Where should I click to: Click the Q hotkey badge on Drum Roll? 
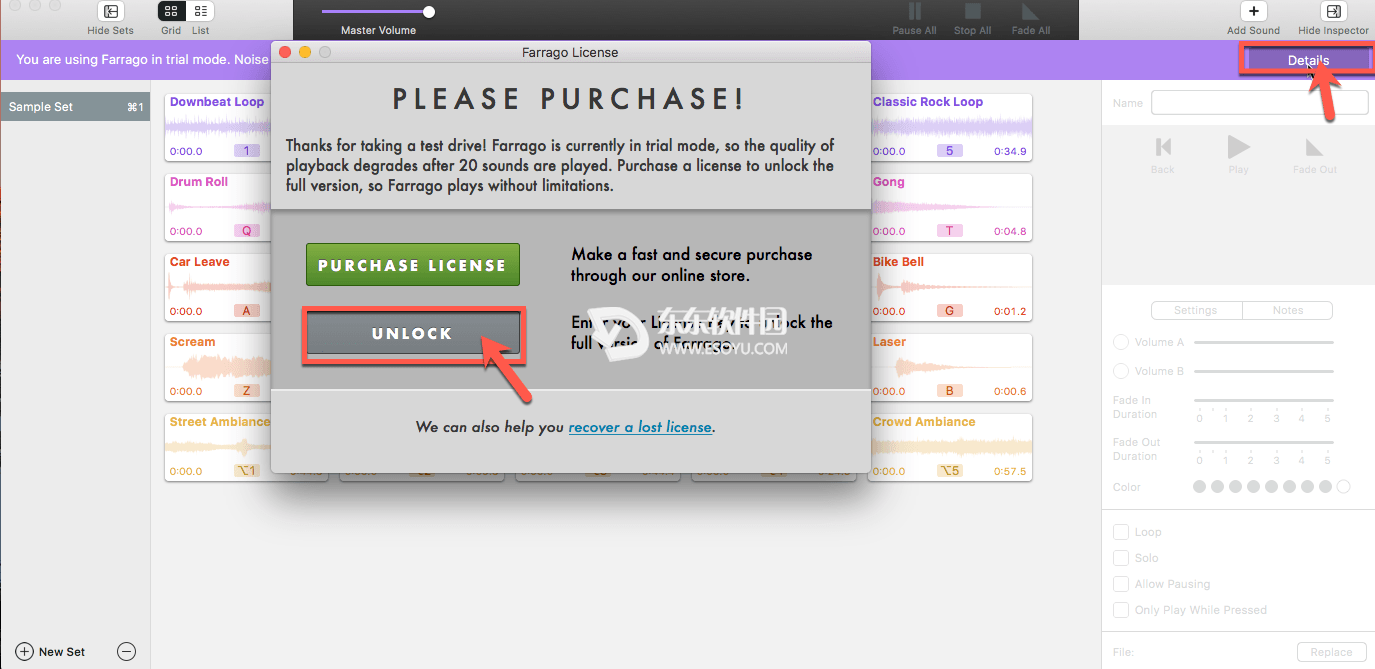247,231
